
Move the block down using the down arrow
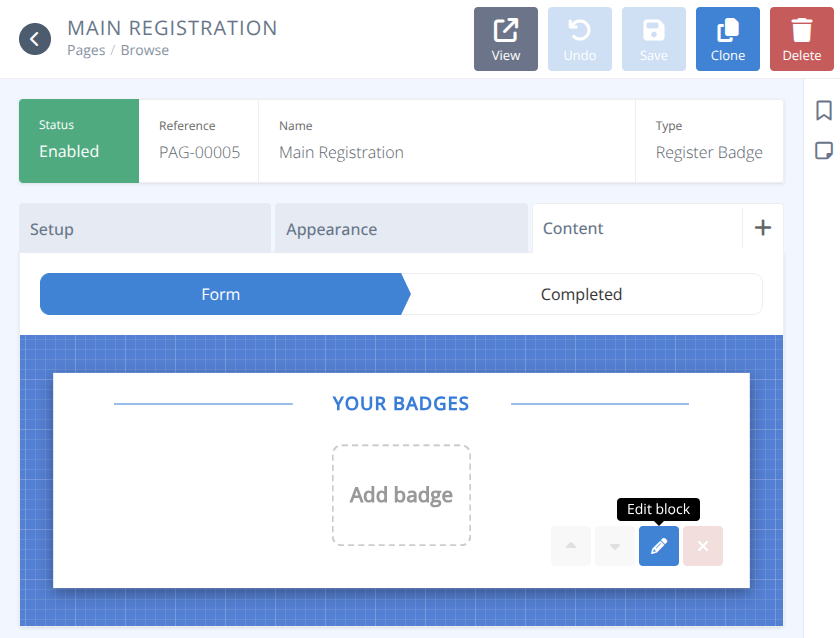point(614,546)
